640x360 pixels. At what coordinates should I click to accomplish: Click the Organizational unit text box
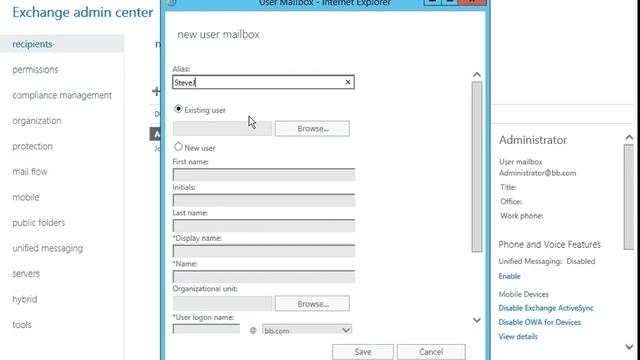(x=222, y=304)
